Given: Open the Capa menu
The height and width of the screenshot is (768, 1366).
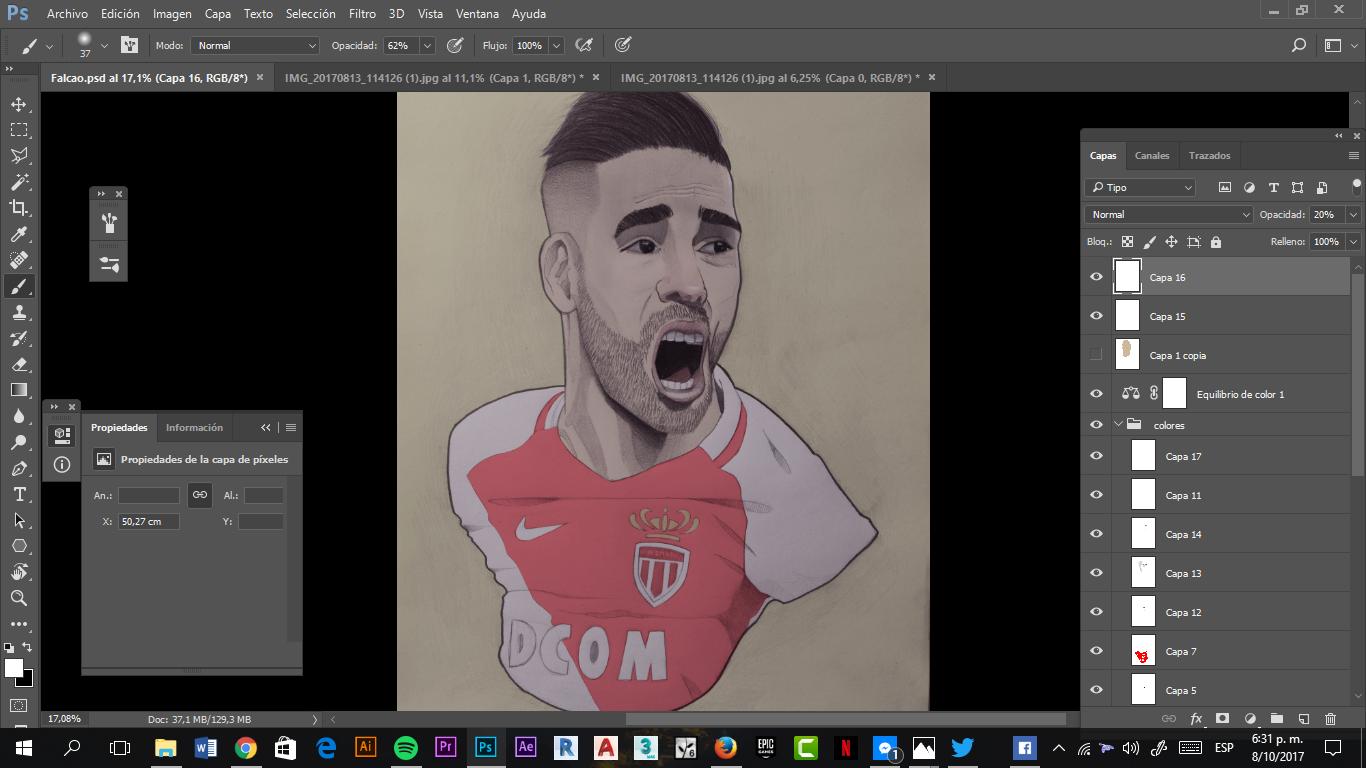Looking at the screenshot, I should coord(218,14).
